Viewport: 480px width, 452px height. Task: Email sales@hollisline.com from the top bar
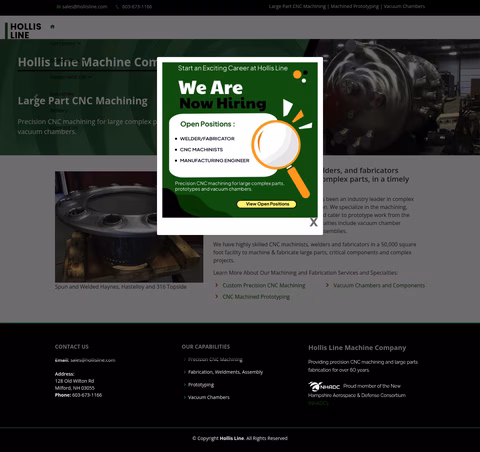click(85, 7)
